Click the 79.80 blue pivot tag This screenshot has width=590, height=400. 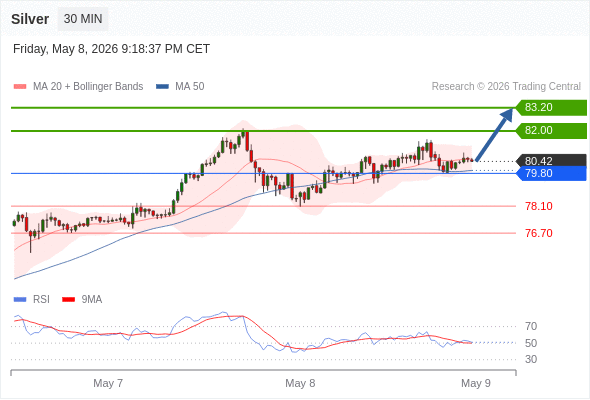(x=551, y=173)
